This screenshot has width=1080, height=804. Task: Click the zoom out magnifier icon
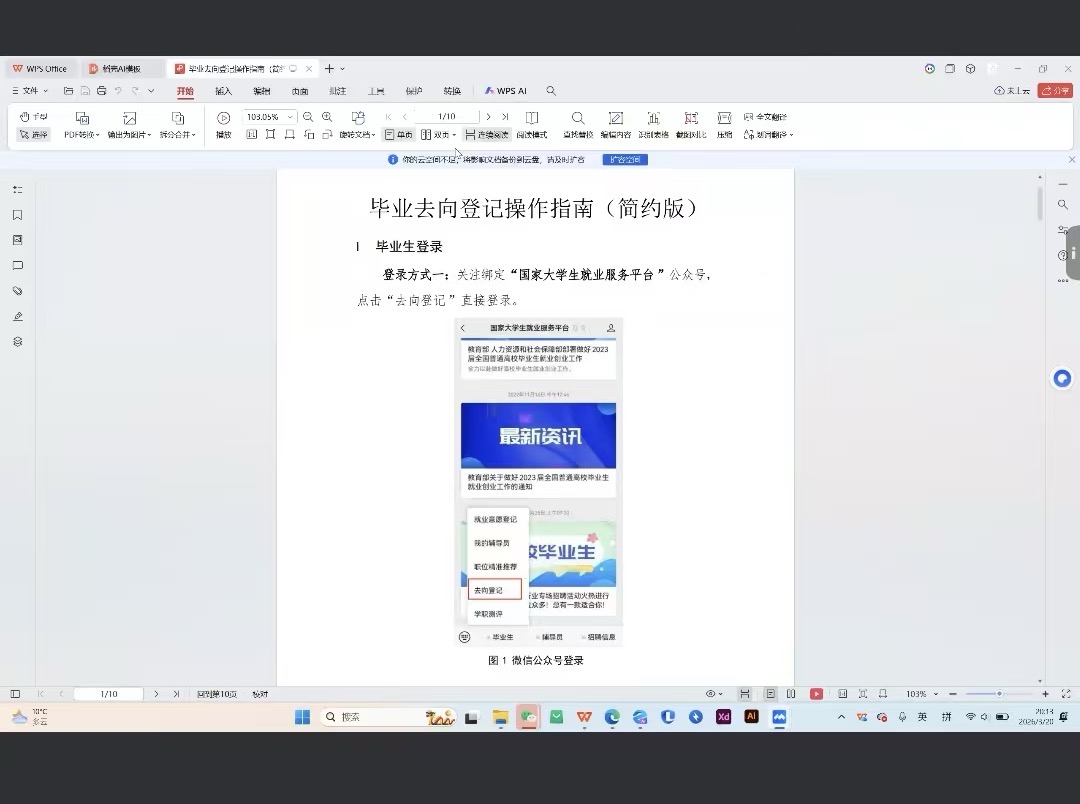[308, 117]
